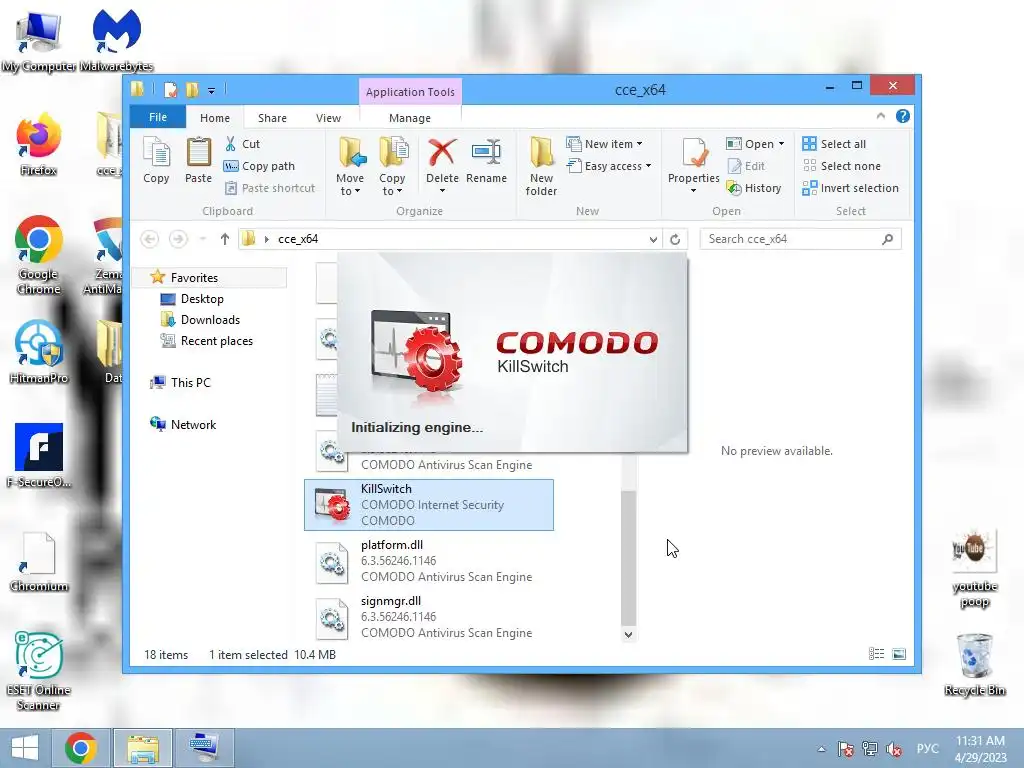Switch to the View ribbon tab
The height and width of the screenshot is (768, 1024).
click(328, 118)
